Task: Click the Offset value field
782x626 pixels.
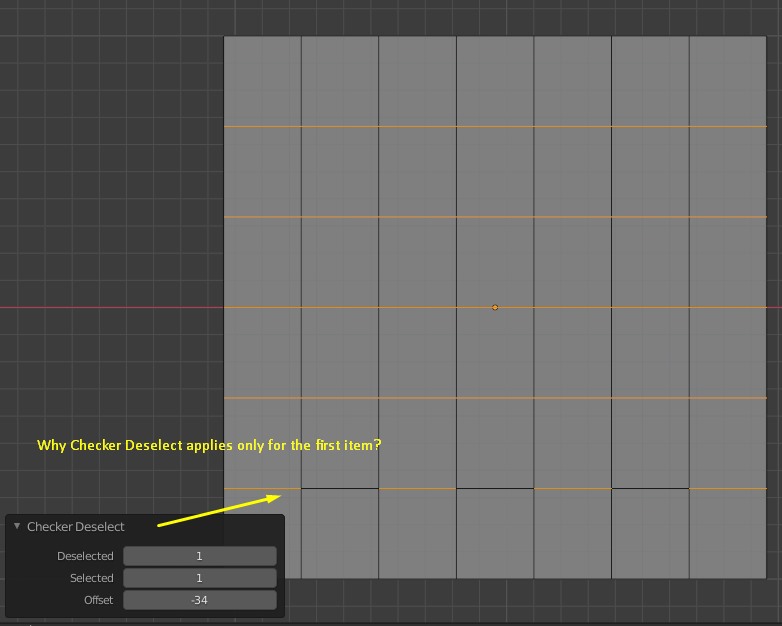Action: click(199, 600)
